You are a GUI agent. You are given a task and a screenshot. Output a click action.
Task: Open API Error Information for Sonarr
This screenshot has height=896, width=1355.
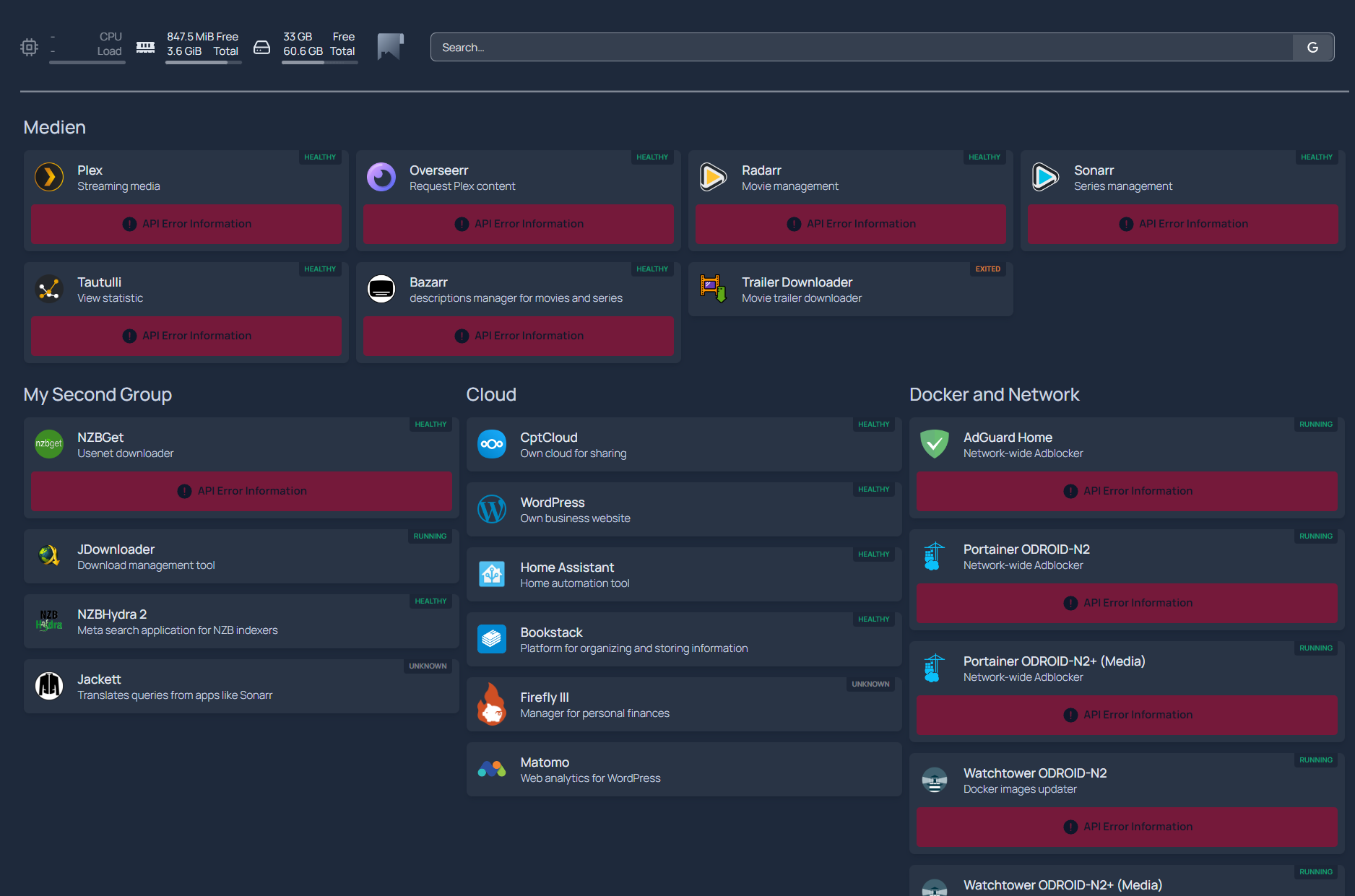tap(1183, 224)
